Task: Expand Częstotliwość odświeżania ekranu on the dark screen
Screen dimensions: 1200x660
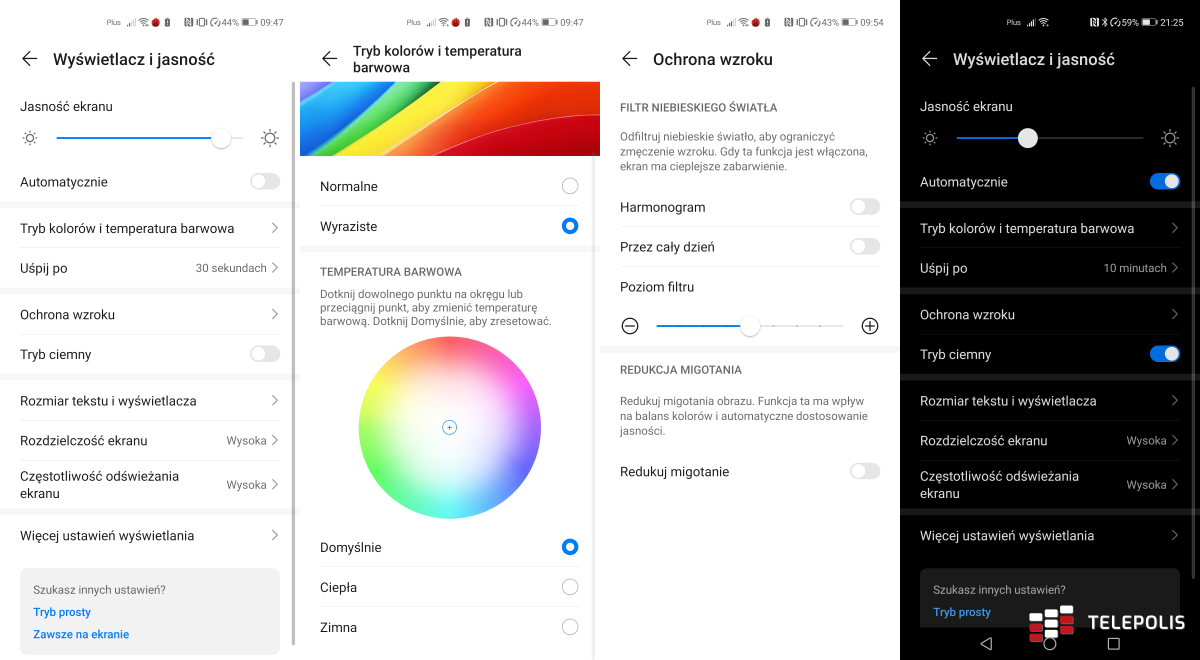Action: 1050,485
